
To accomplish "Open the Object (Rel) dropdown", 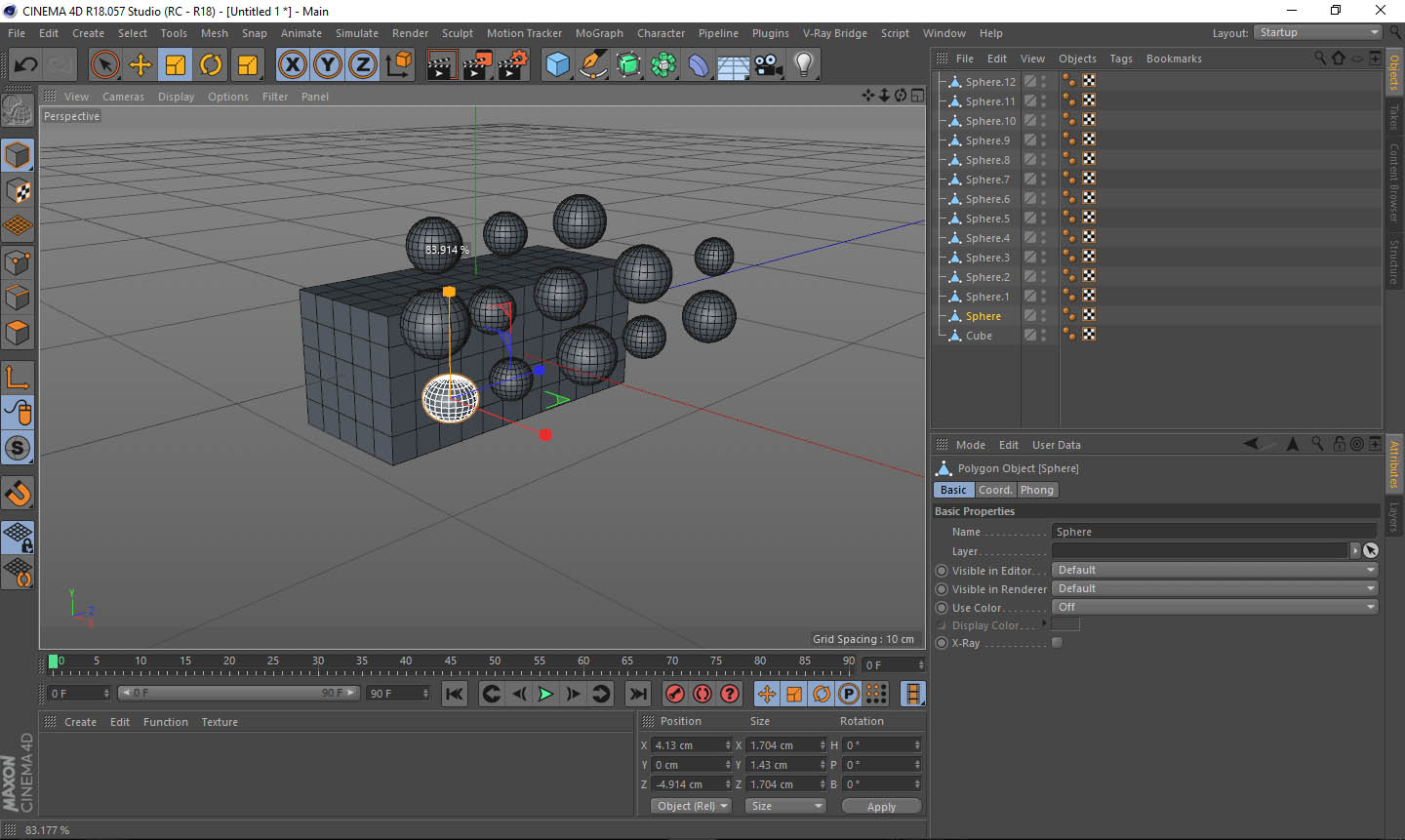I will (x=692, y=806).
